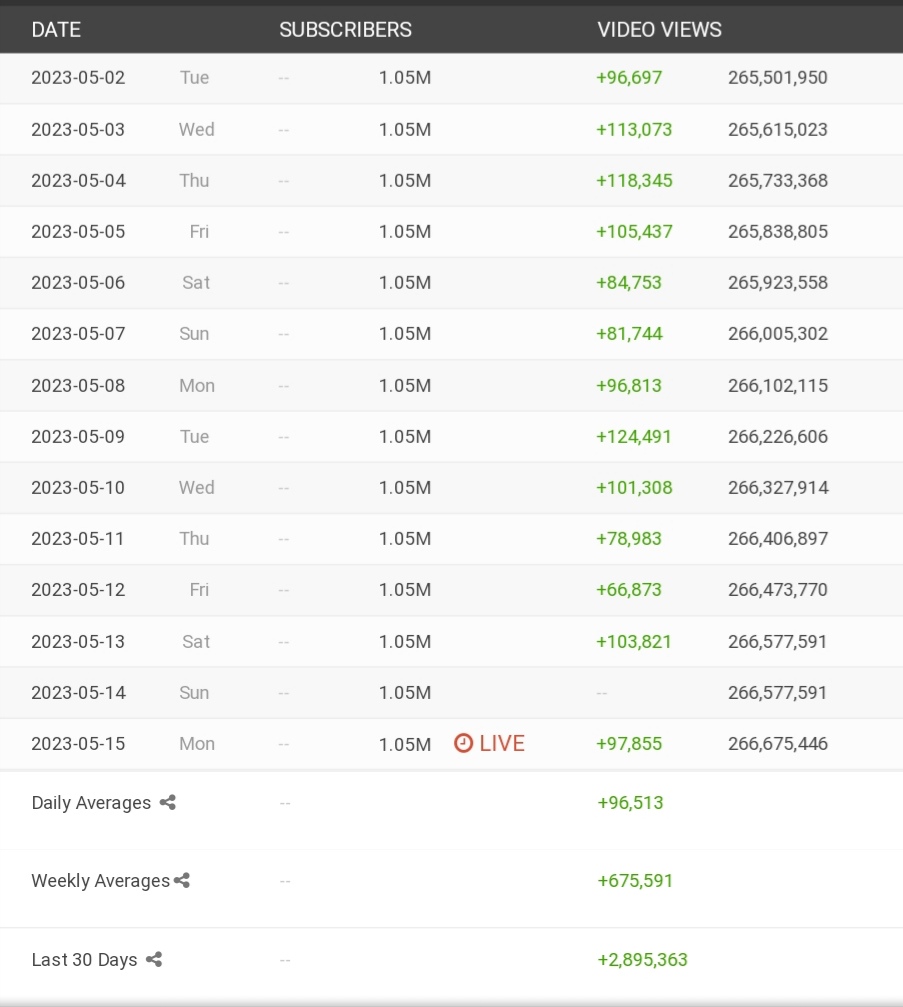Viewport: 903px width, 1007px height.
Task: Select the DATE column header
Action: (x=56, y=30)
